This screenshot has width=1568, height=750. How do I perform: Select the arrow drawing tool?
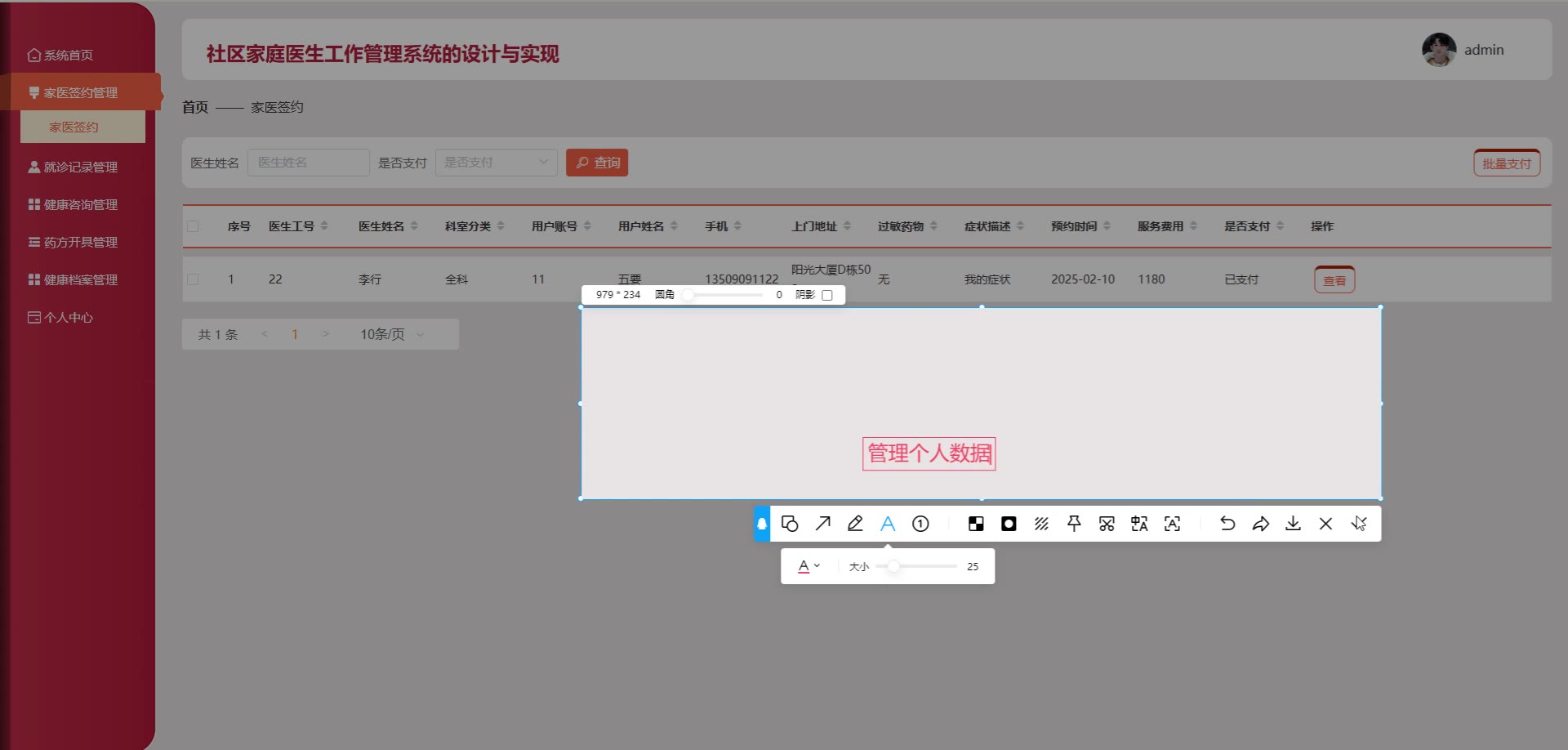(822, 524)
